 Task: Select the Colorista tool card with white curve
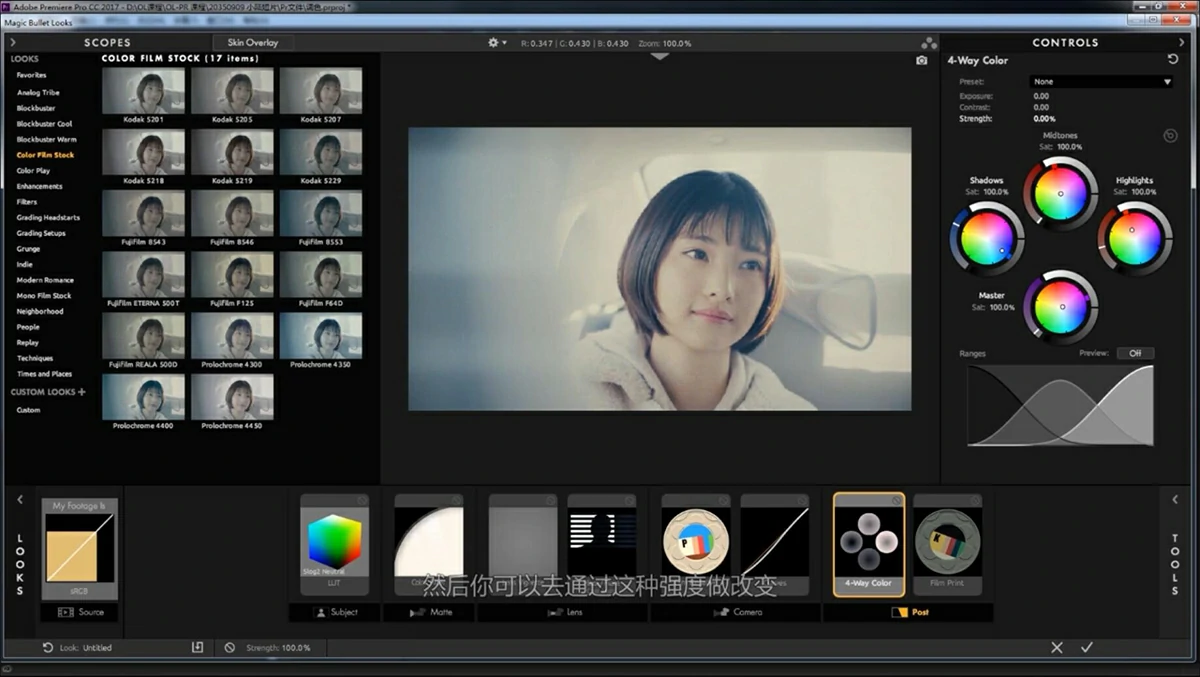429,545
